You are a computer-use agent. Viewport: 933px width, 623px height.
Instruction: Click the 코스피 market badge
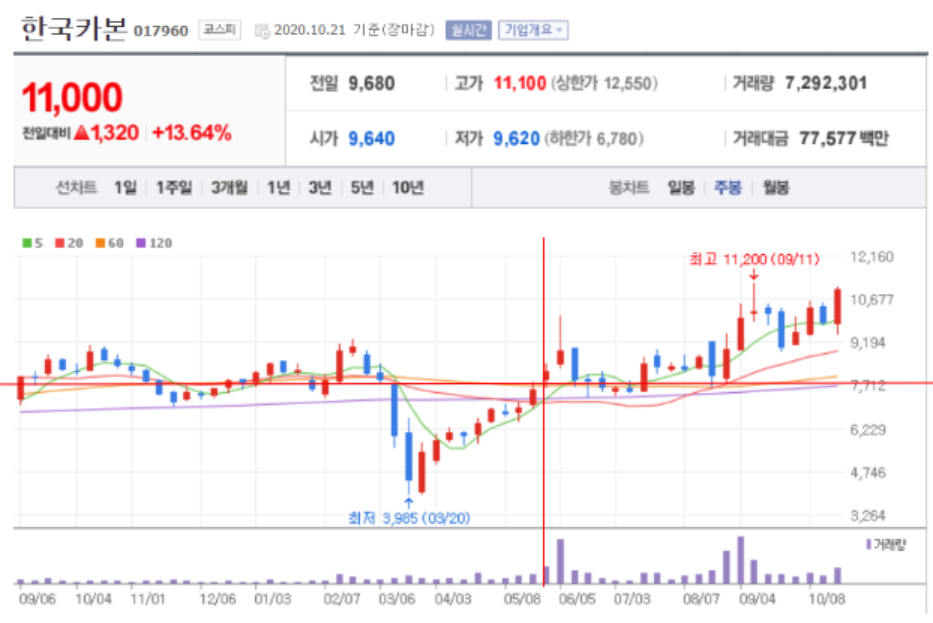click(220, 30)
